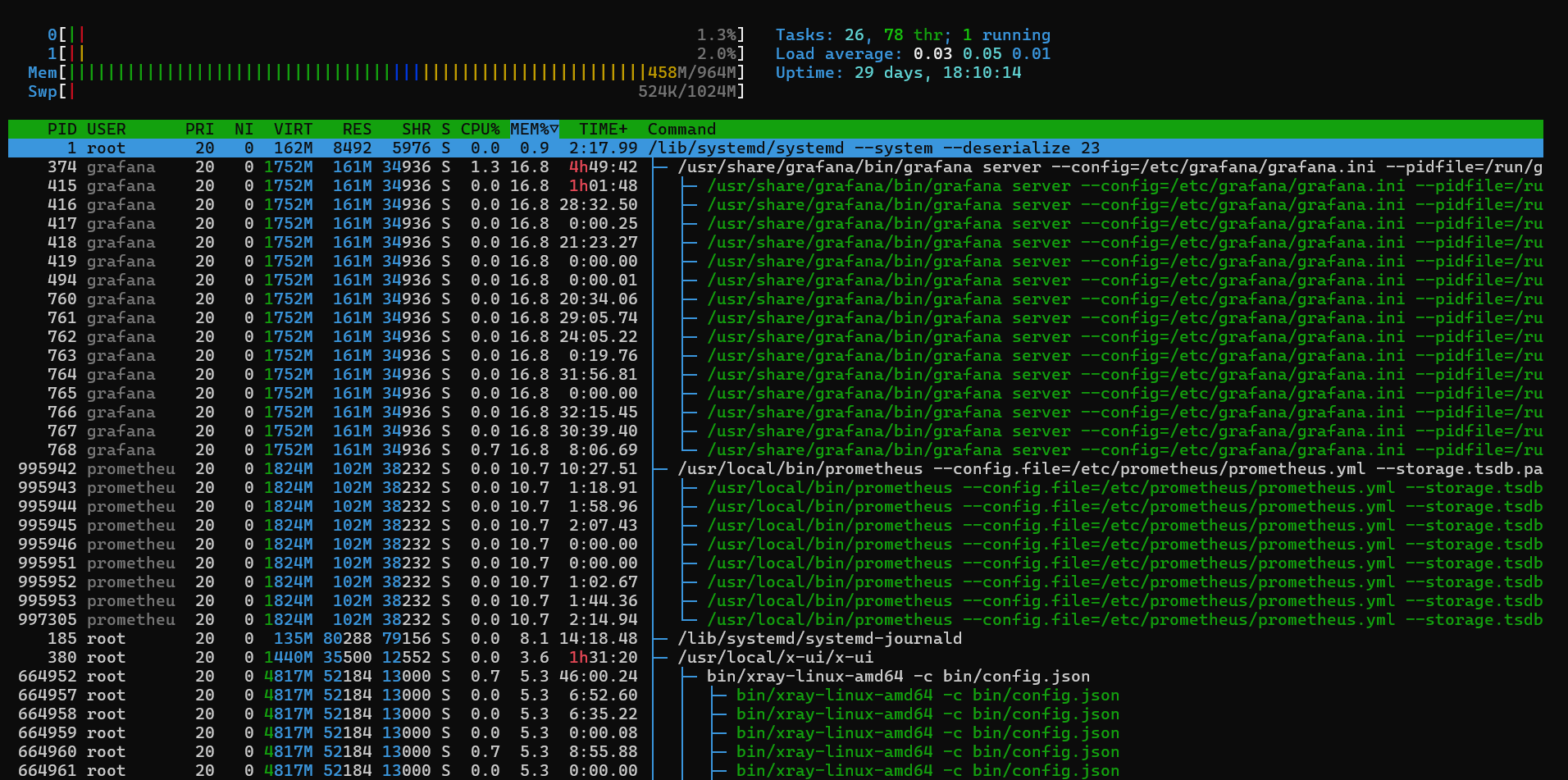Sort by the TIME+ column header
The height and width of the screenshot is (780, 1568).
pyautogui.click(x=603, y=130)
